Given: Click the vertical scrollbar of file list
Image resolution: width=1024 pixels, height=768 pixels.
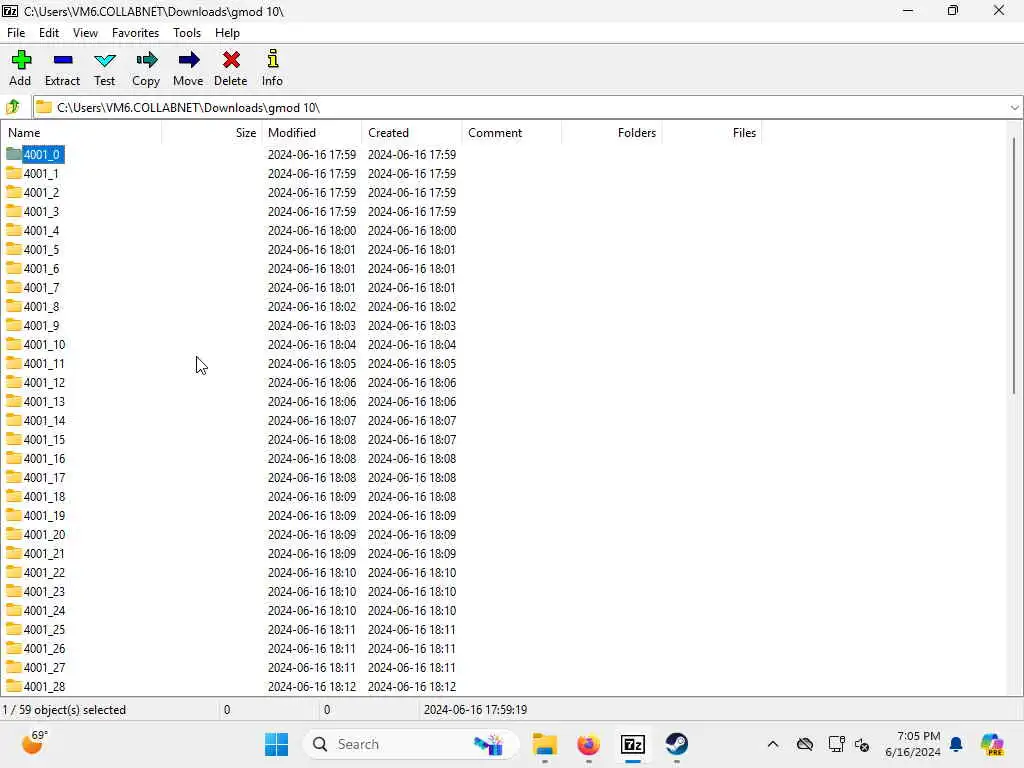Looking at the screenshot, I should 1014,266.
